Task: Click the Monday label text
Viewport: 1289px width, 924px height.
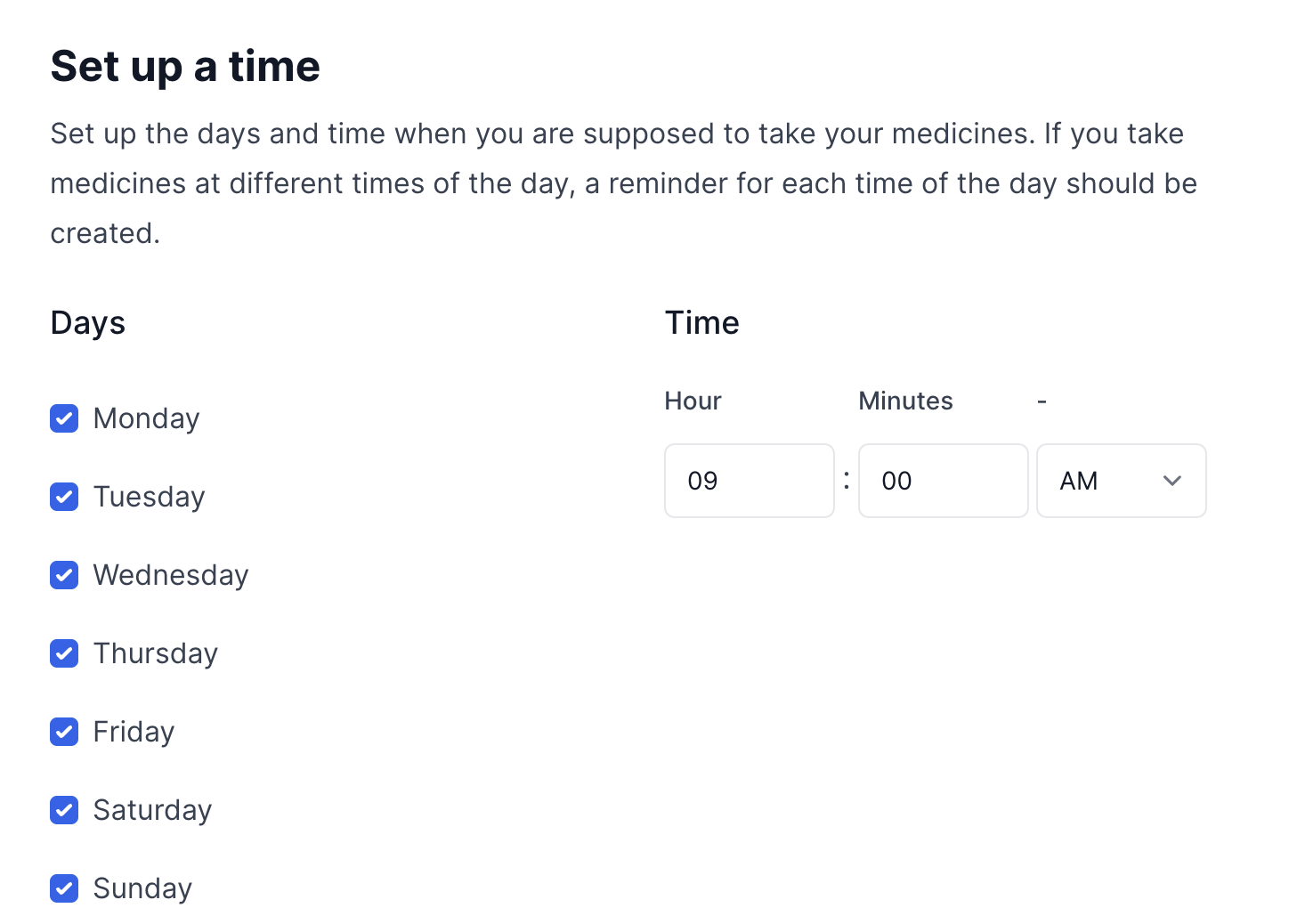Action: pyautogui.click(x=147, y=418)
